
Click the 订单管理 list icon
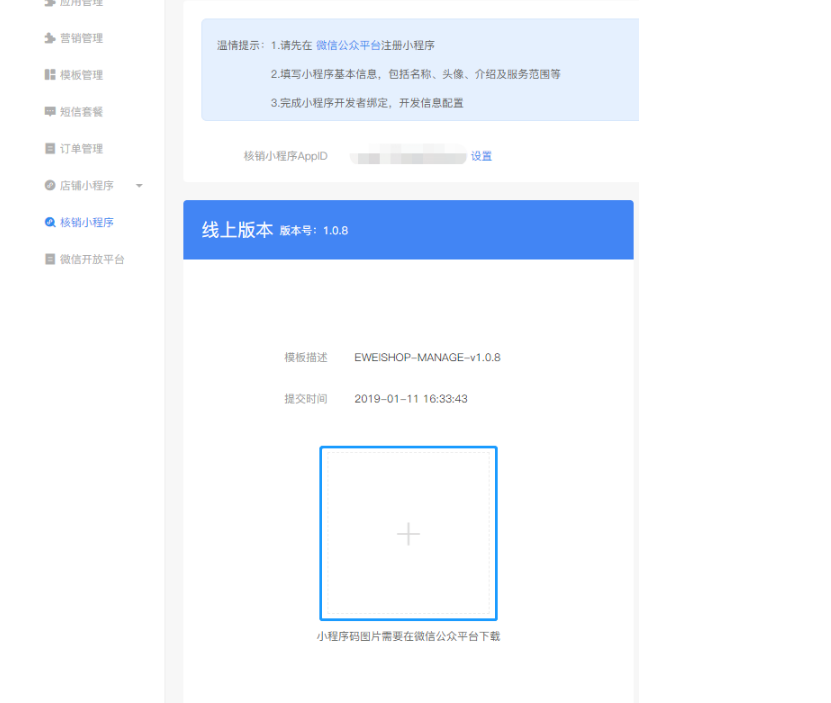(x=50, y=148)
